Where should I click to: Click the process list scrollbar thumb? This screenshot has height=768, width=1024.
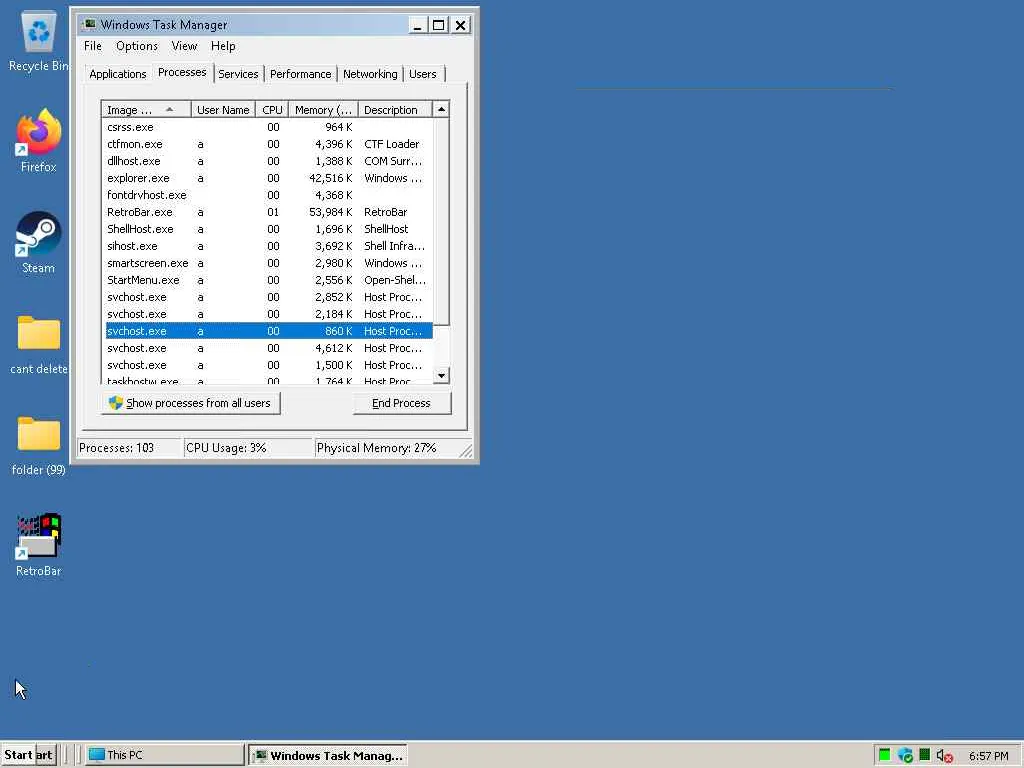(x=441, y=221)
